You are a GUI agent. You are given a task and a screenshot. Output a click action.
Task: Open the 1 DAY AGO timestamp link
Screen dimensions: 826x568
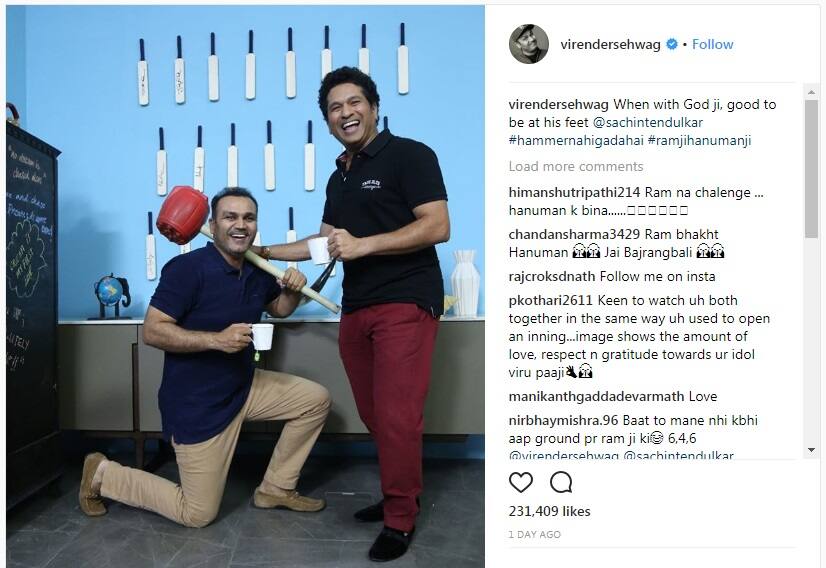click(x=535, y=535)
